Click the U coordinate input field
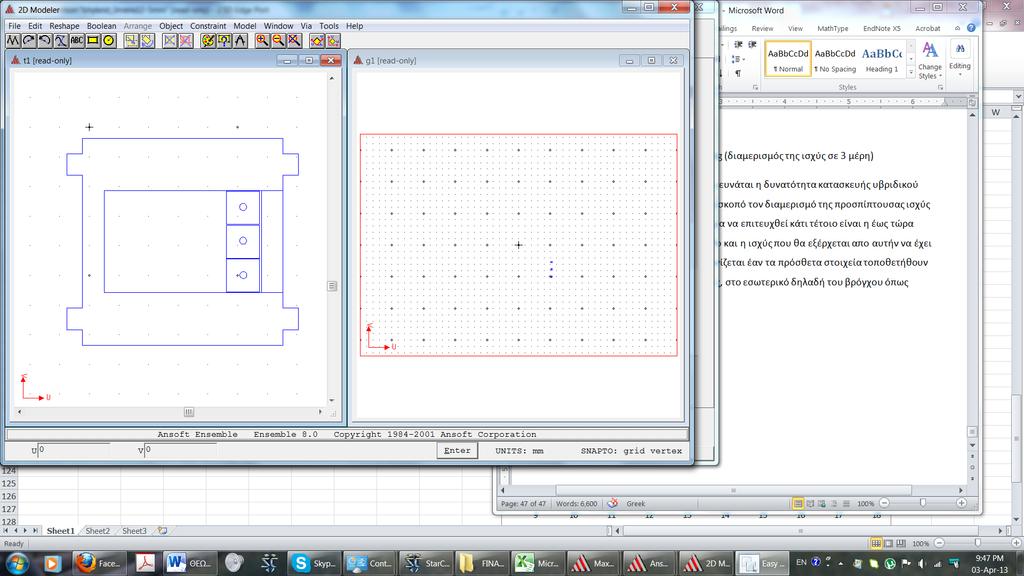The height and width of the screenshot is (576, 1024). point(74,450)
